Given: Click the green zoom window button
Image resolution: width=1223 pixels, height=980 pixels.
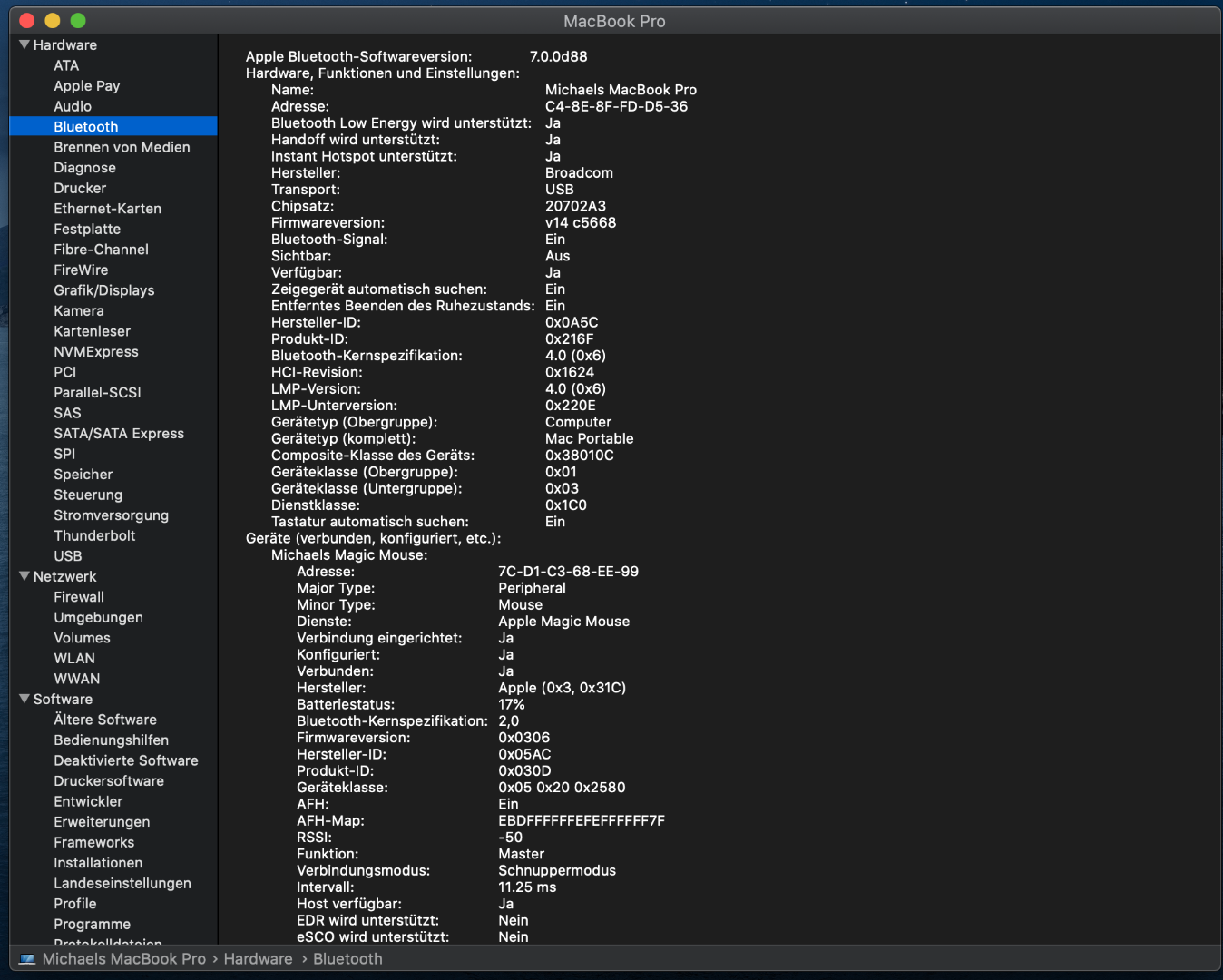Looking at the screenshot, I should tap(78, 21).
